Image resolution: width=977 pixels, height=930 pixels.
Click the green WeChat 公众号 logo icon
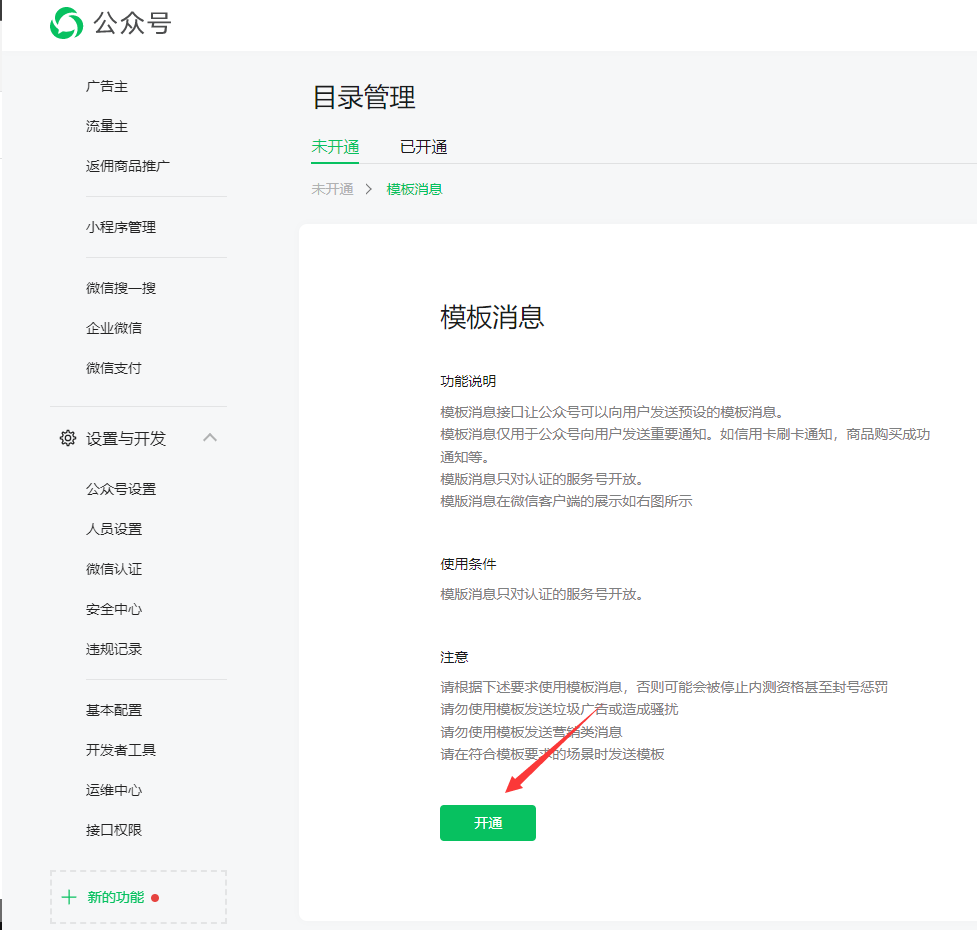click(66, 23)
